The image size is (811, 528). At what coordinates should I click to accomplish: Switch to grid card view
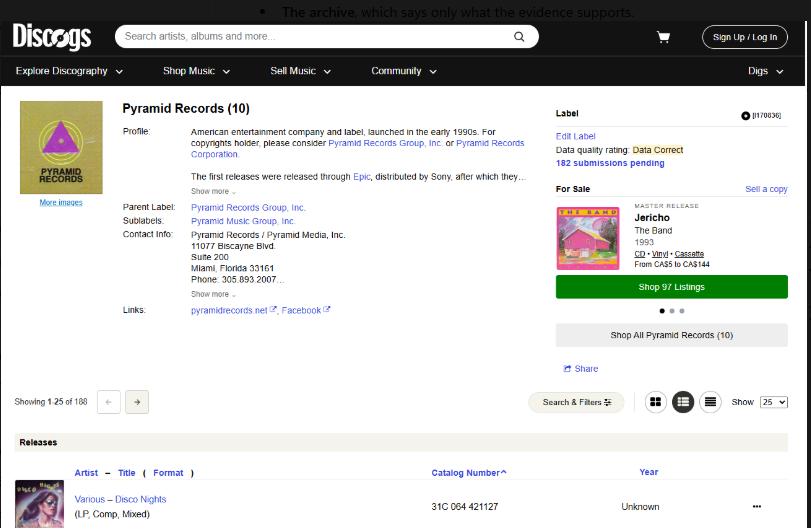pos(655,402)
